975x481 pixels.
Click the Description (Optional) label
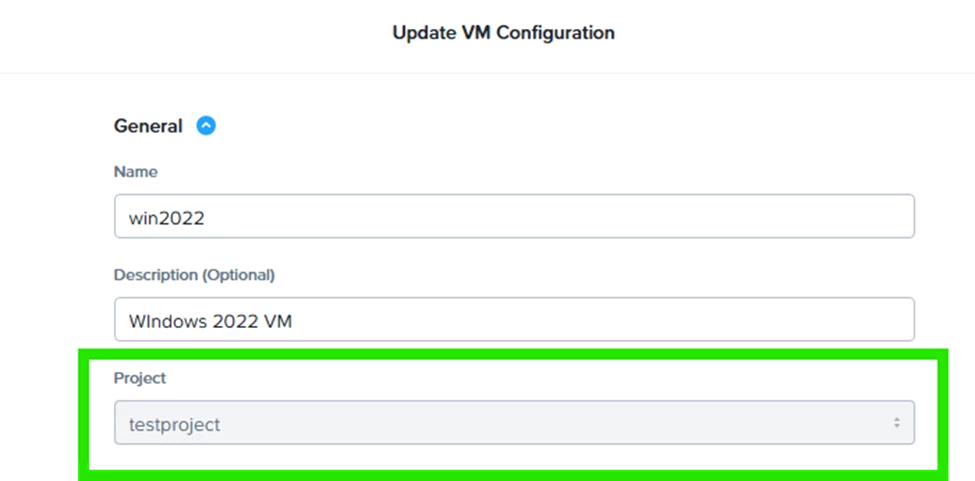point(194,274)
